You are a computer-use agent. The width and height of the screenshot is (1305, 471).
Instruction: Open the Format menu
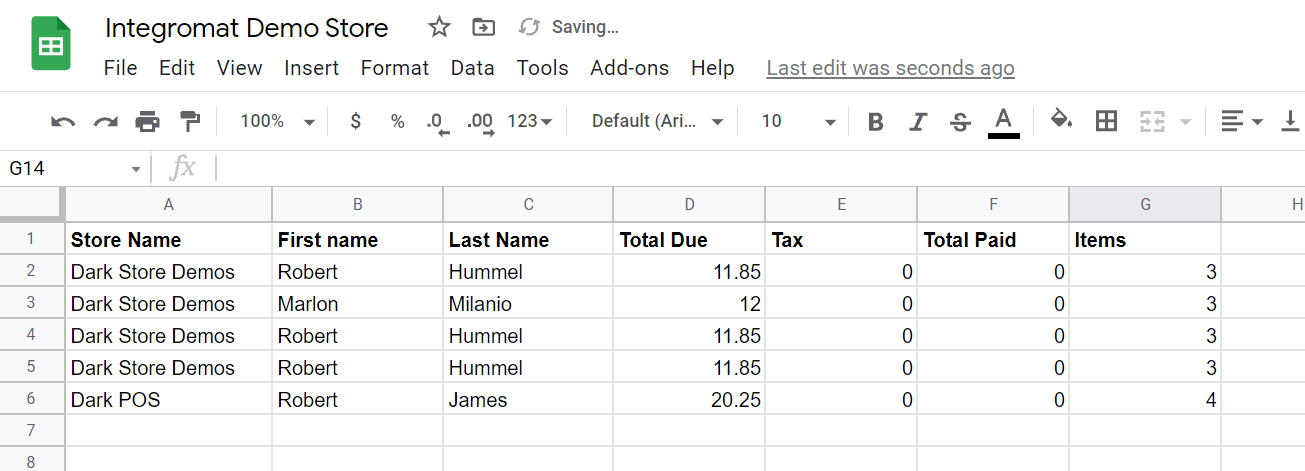(395, 68)
